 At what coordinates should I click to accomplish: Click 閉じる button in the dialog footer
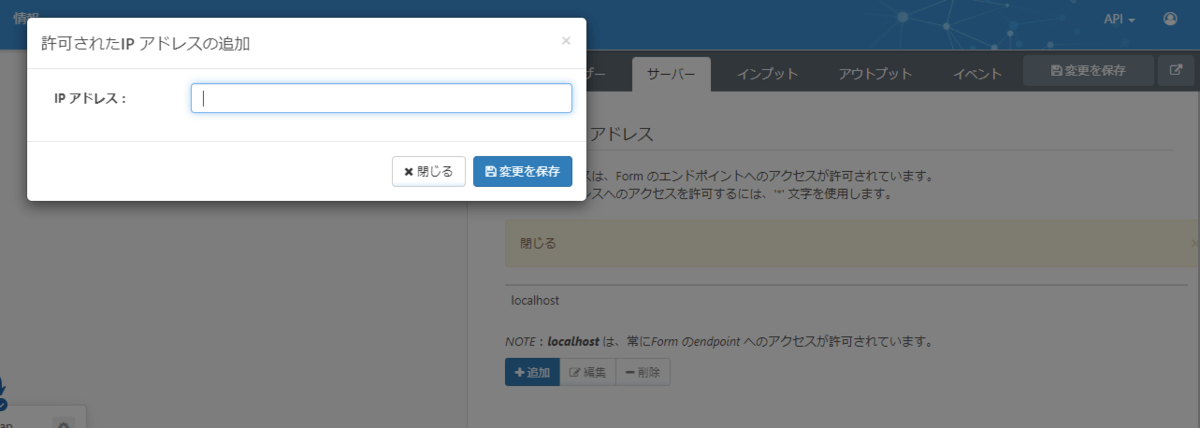pyautogui.click(x=428, y=171)
